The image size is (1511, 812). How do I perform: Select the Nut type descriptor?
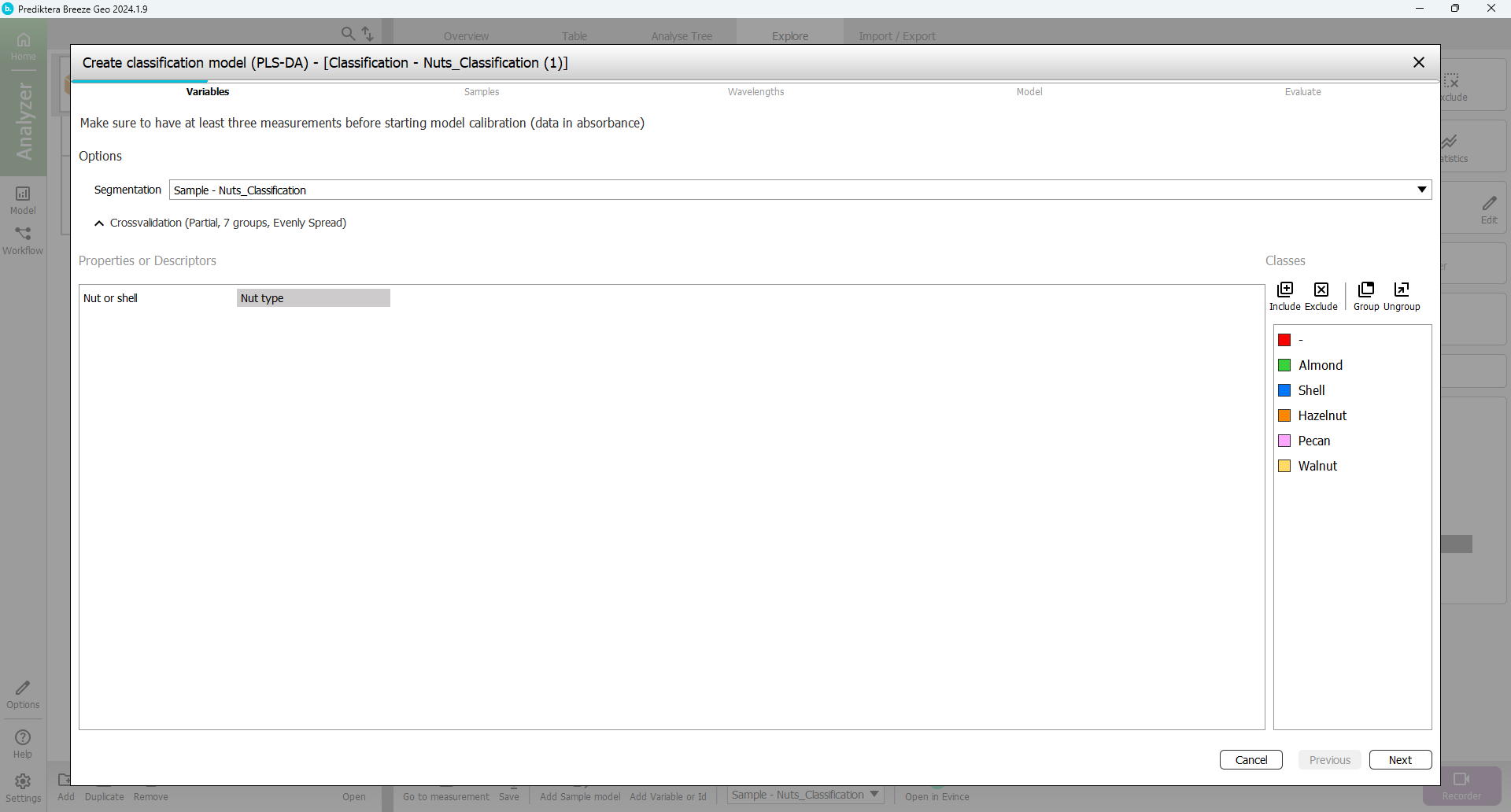coord(312,298)
